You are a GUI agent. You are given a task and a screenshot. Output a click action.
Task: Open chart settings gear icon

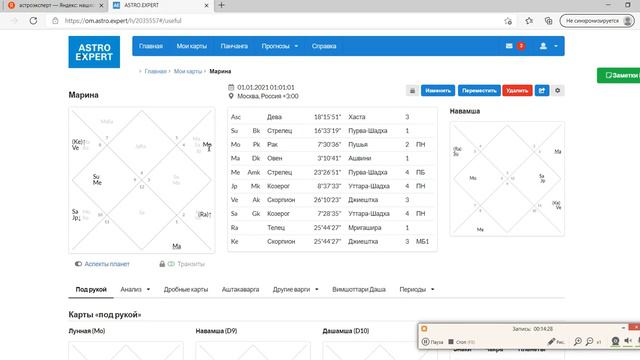click(x=558, y=91)
